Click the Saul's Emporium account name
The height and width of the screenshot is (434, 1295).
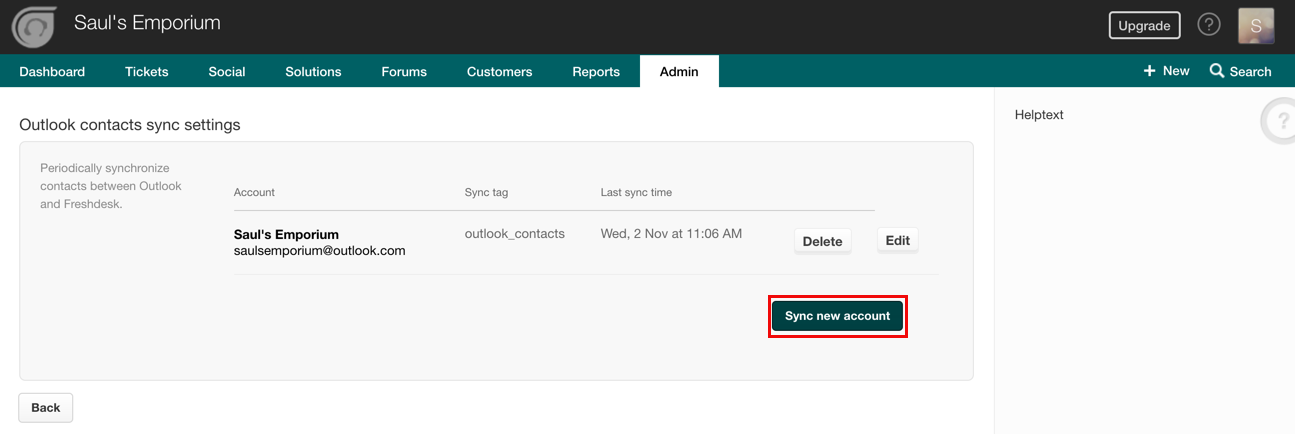[x=286, y=234]
